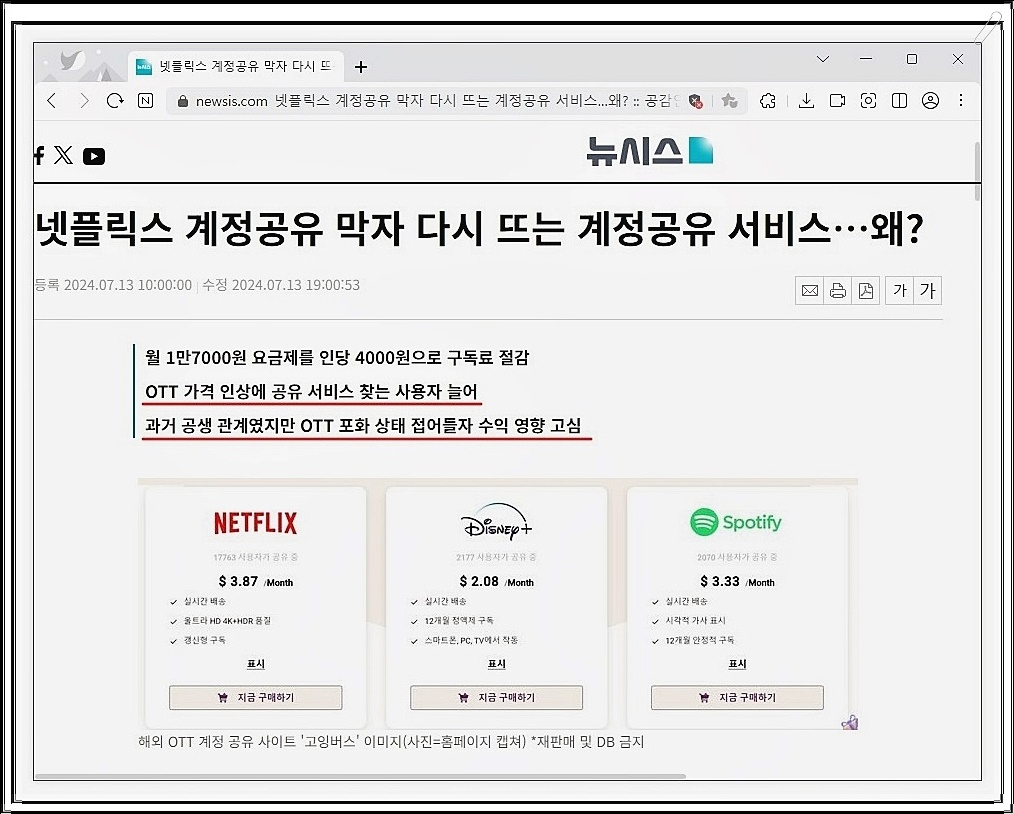The image size is (1014, 814).
Task: Click subheading 과거 공생 관계였지만 OTT 포화
Action: point(363,426)
